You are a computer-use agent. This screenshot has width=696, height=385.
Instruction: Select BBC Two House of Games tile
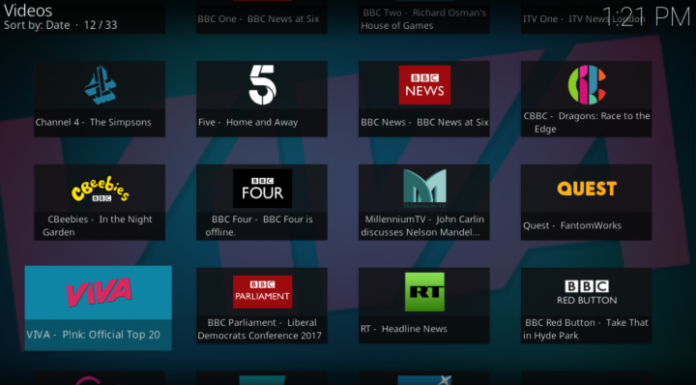pyautogui.click(x=424, y=16)
